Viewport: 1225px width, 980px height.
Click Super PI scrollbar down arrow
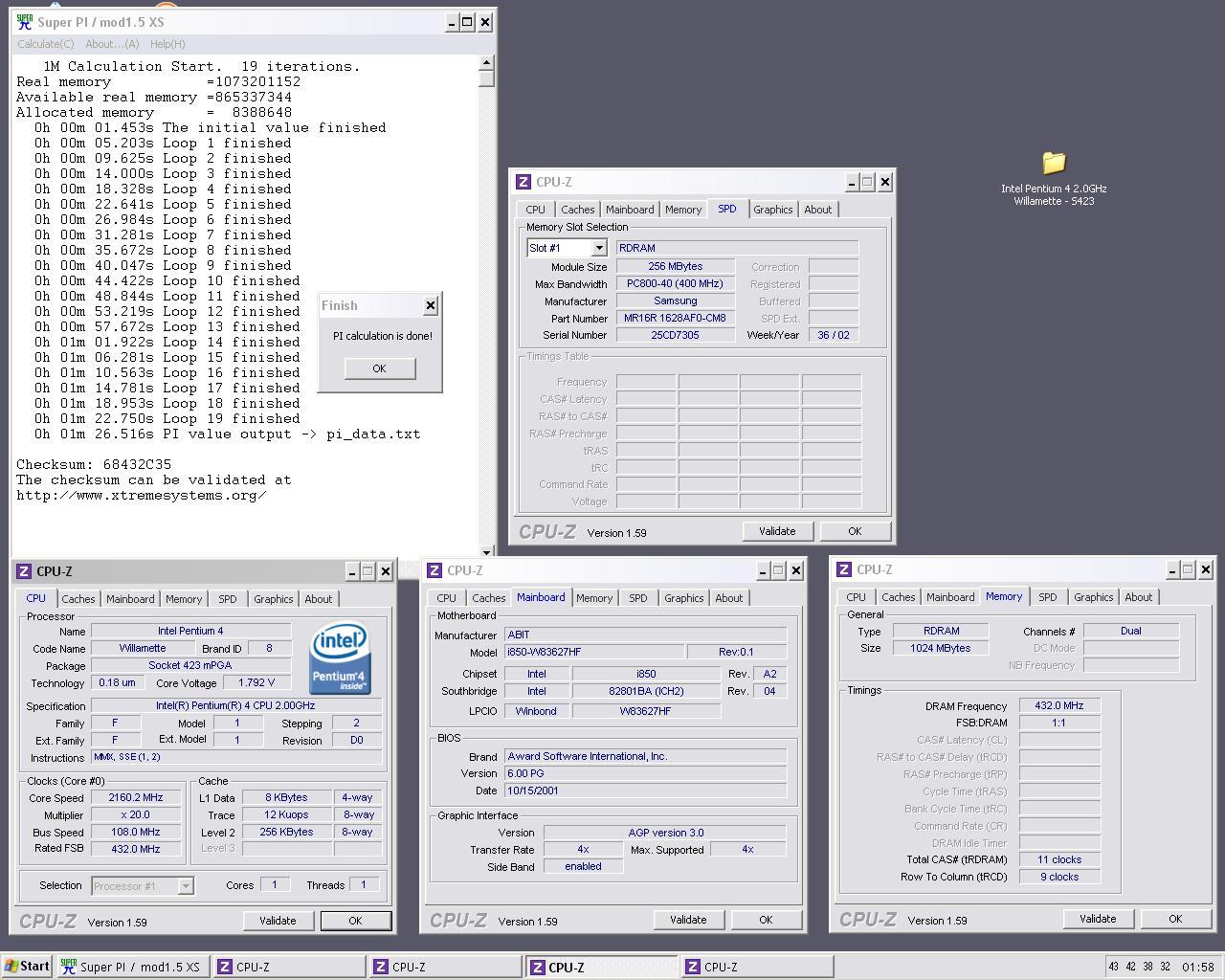[486, 551]
